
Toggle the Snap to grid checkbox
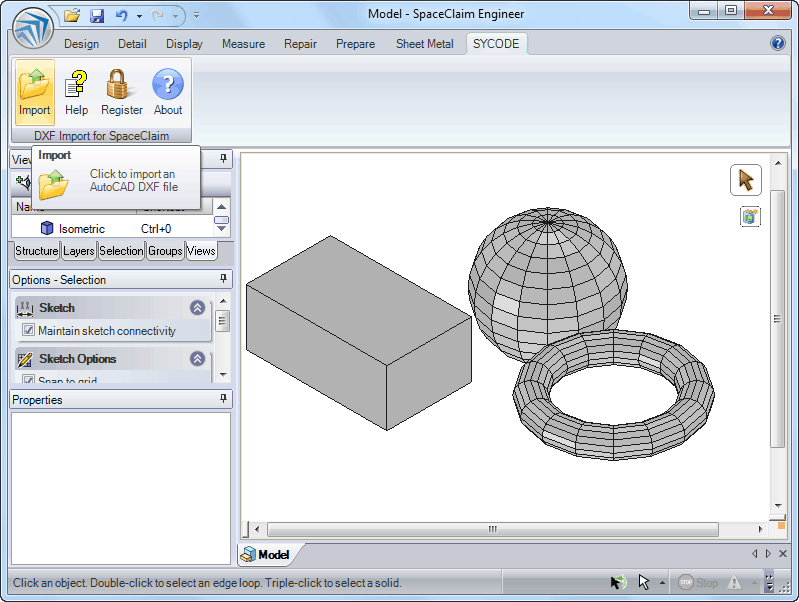(x=29, y=379)
